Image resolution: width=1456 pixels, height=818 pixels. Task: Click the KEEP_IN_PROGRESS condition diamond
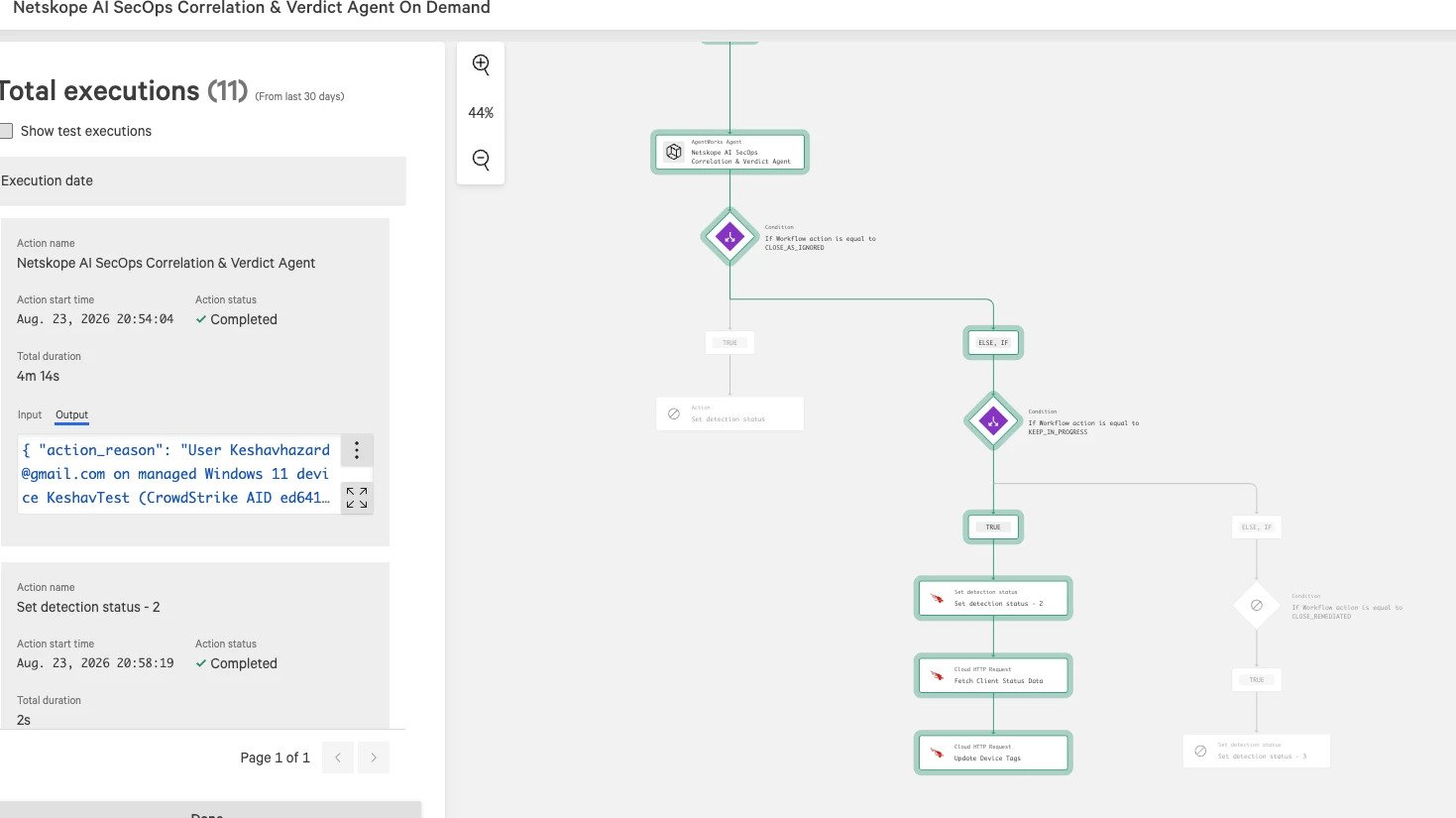(x=993, y=421)
